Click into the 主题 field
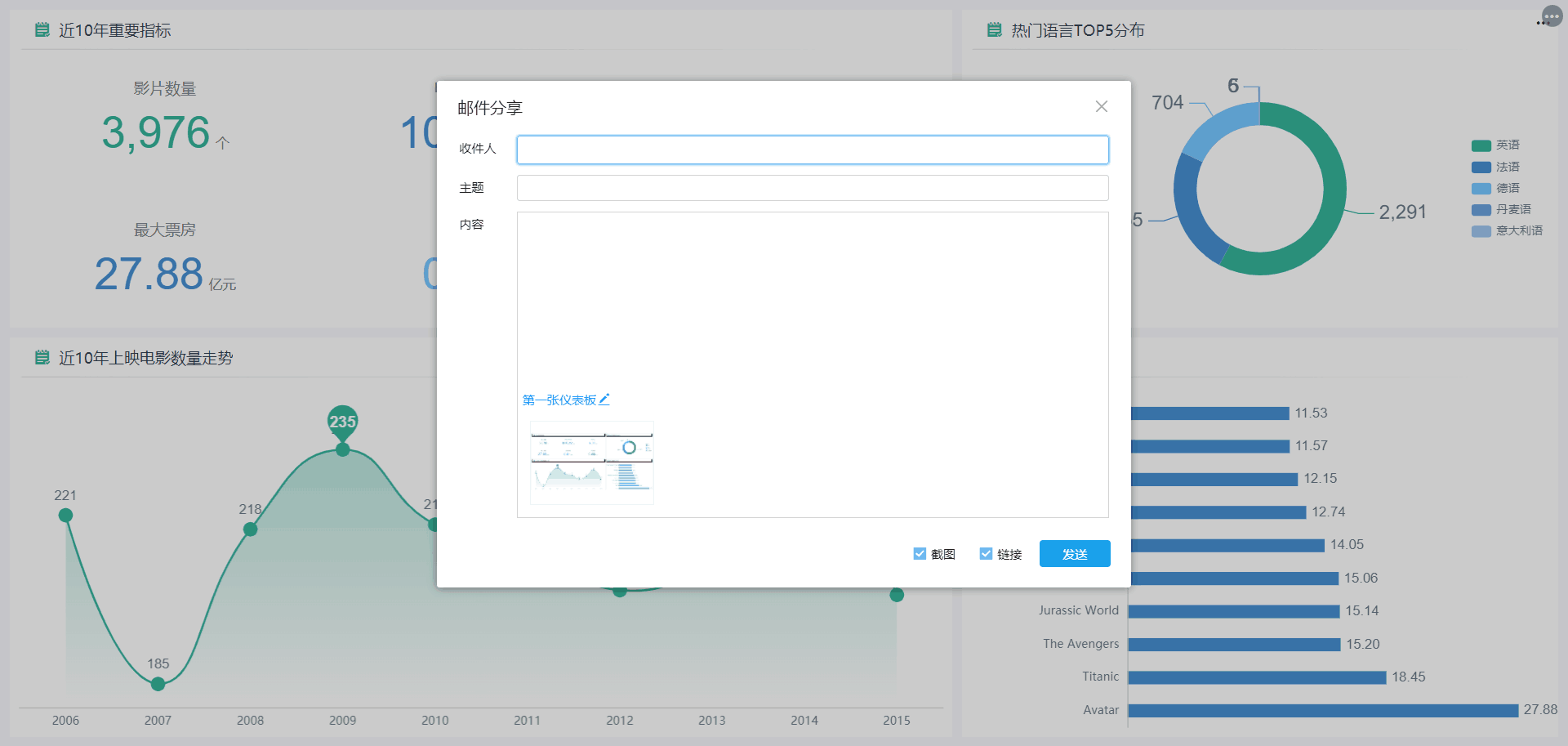 coord(812,188)
